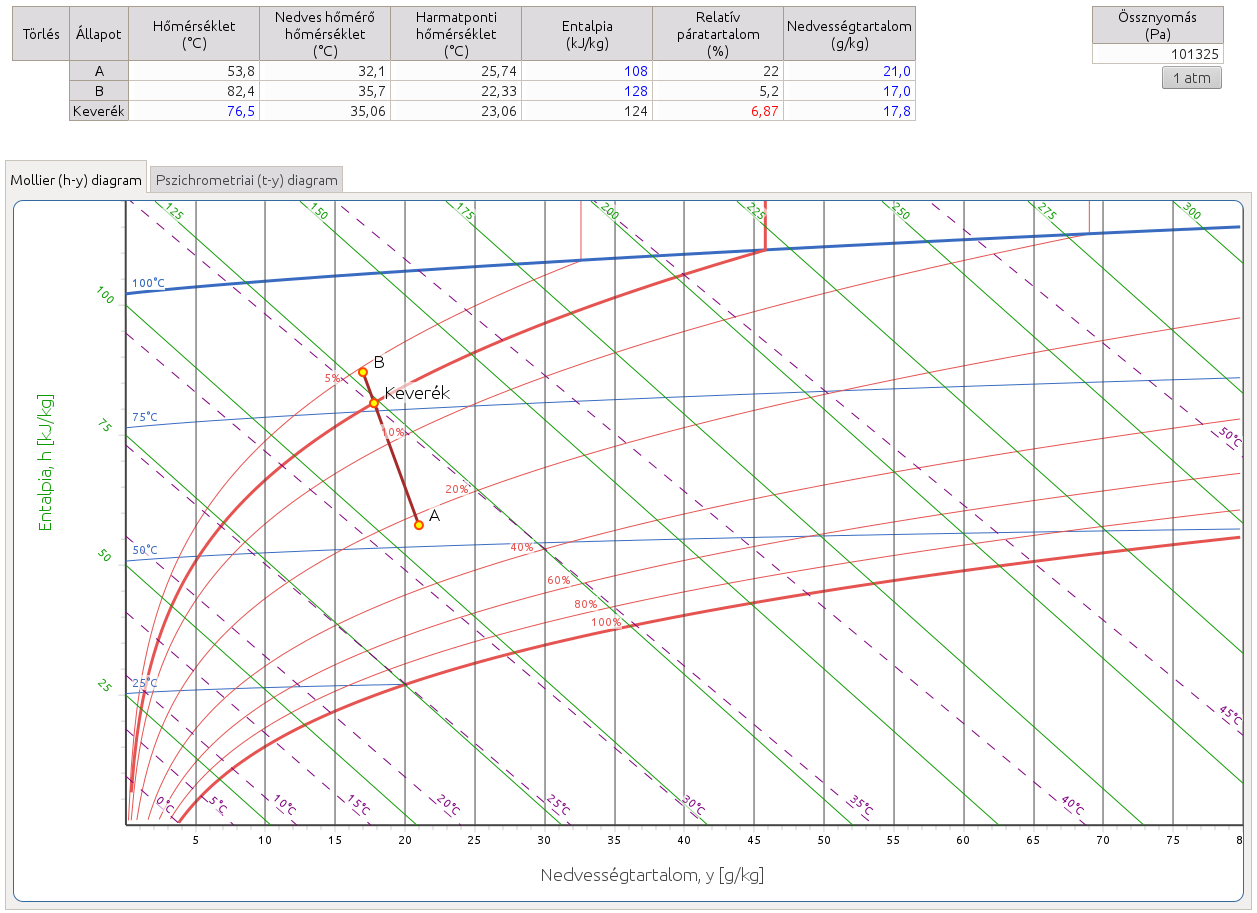The image size is (1257, 913).
Task: Click the 1 atm button
Action: [1191, 77]
